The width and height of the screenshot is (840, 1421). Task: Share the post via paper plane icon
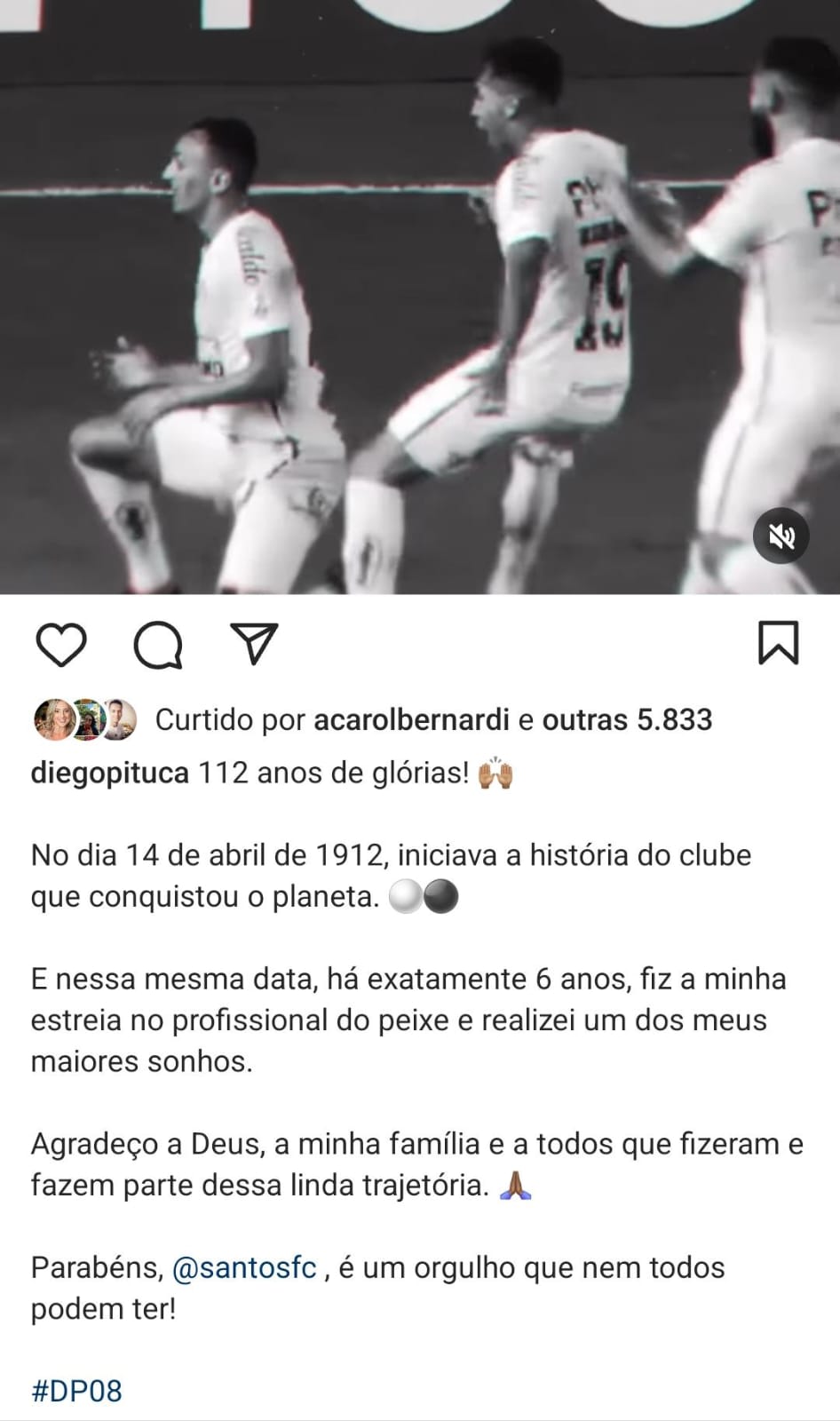tap(255, 644)
